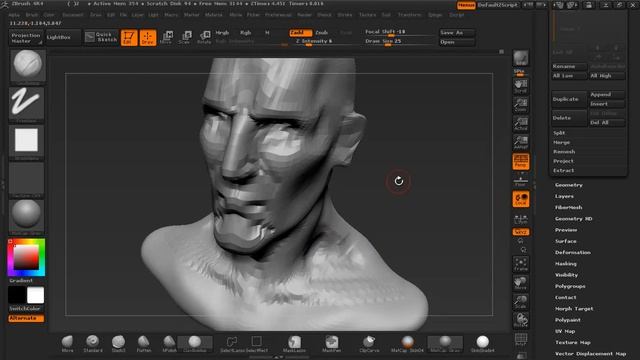640x360 pixels.
Task: Open the stroke type selector
Action: [26, 104]
